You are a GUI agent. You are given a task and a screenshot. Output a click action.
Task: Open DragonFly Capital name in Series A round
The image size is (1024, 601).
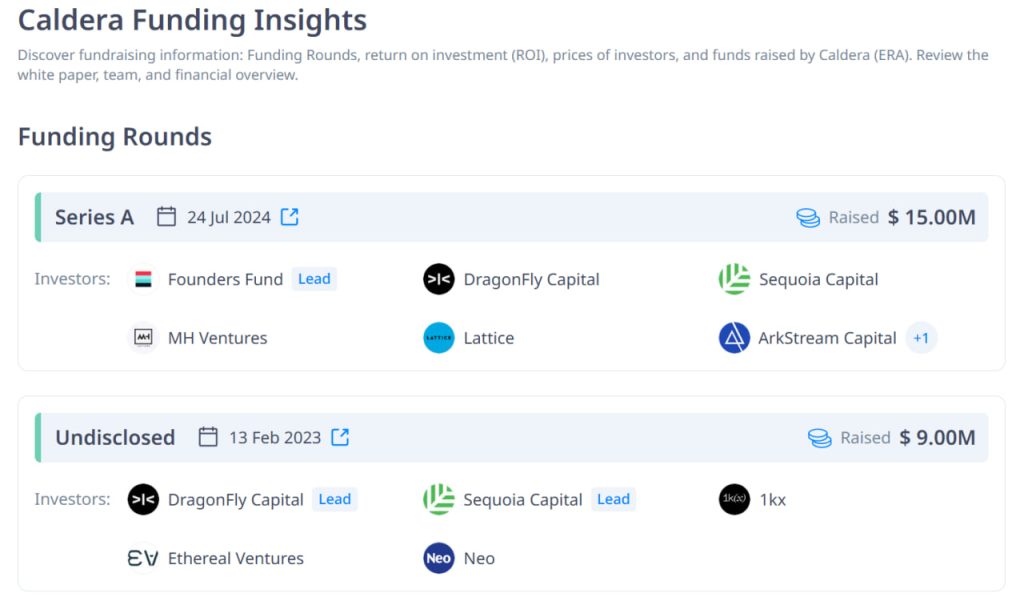[532, 280]
